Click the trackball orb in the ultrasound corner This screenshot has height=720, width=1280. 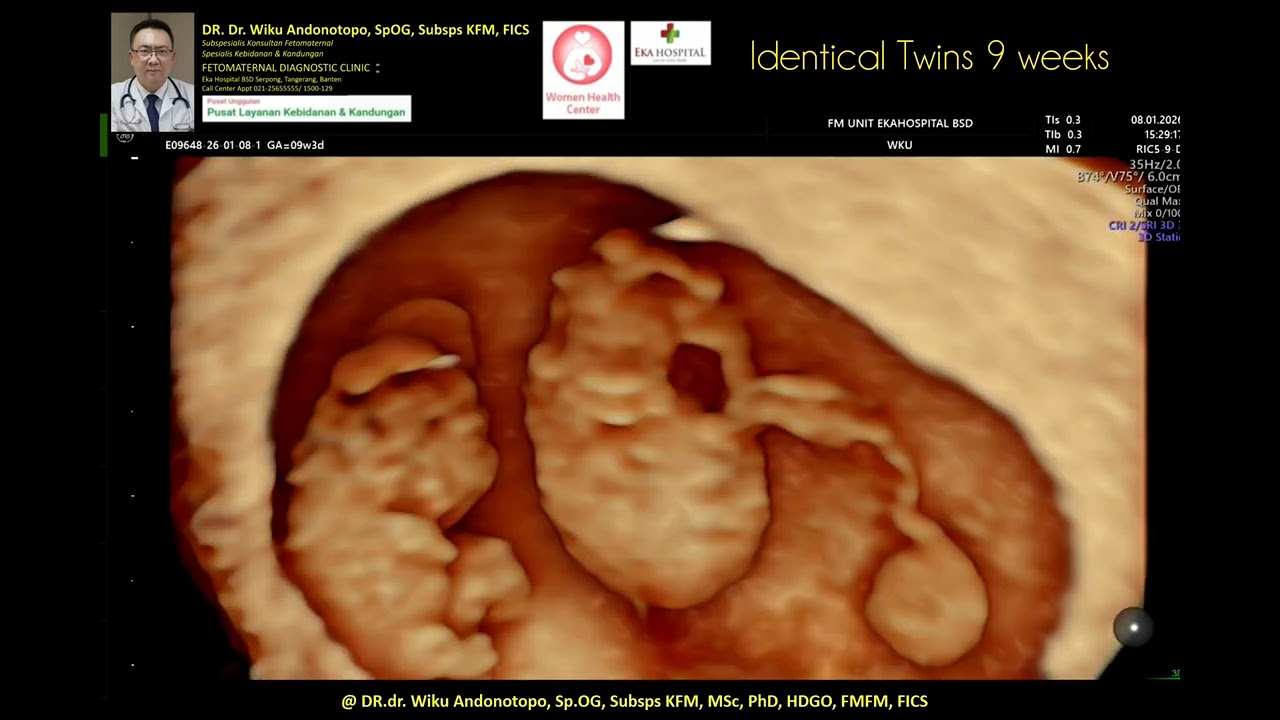tap(1133, 627)
